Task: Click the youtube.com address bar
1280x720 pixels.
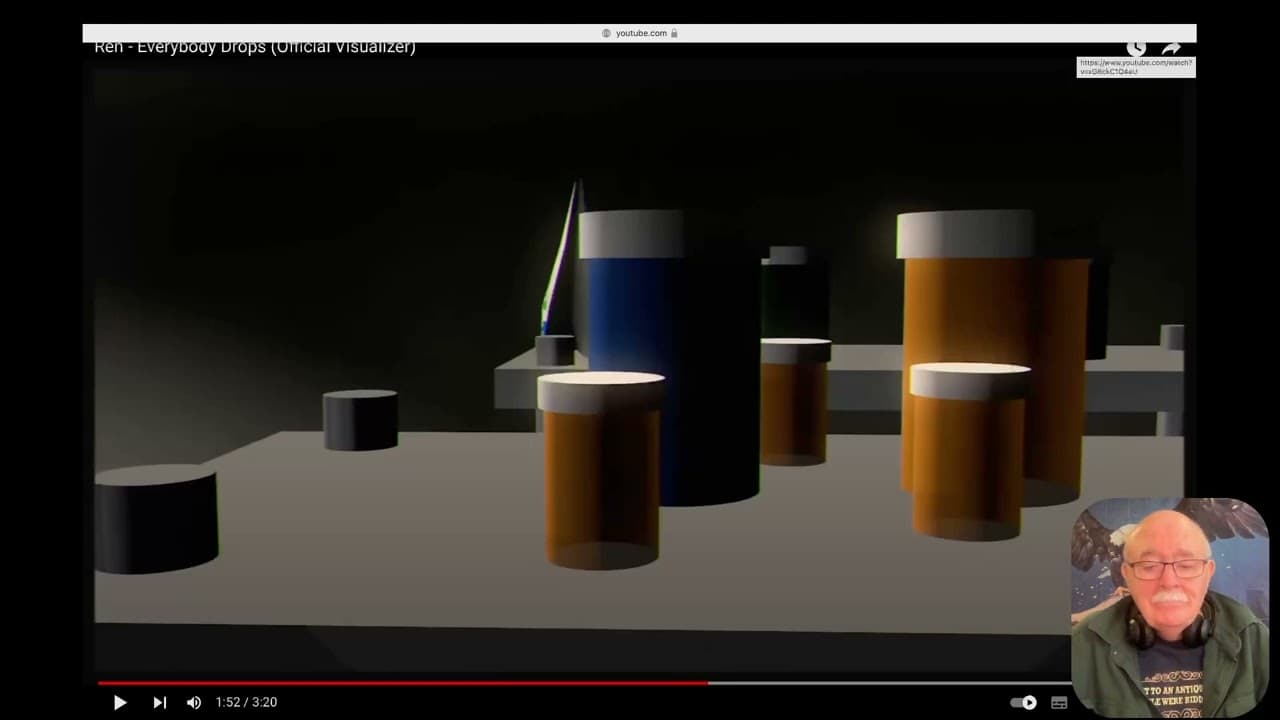Action: point(640,33)
